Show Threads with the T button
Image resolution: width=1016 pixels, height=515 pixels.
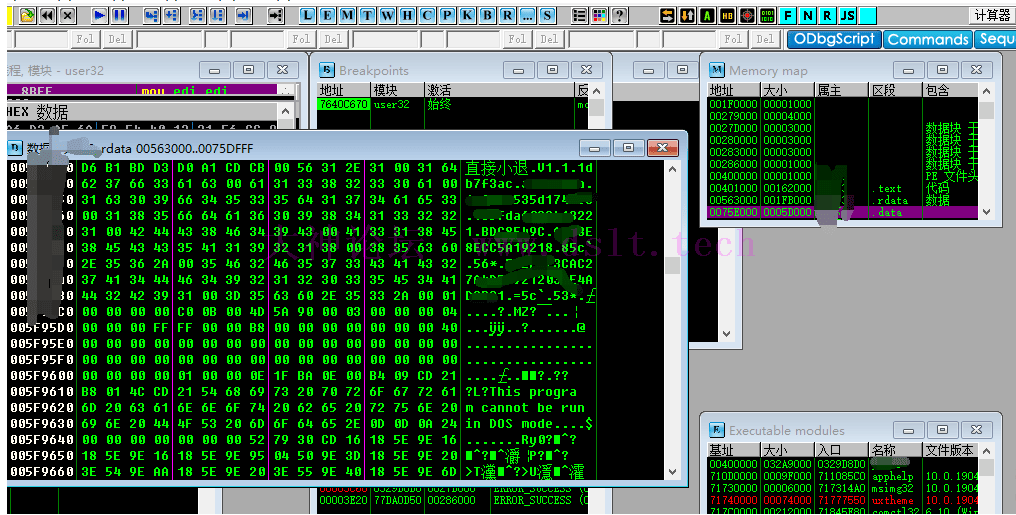pos(367,15)
